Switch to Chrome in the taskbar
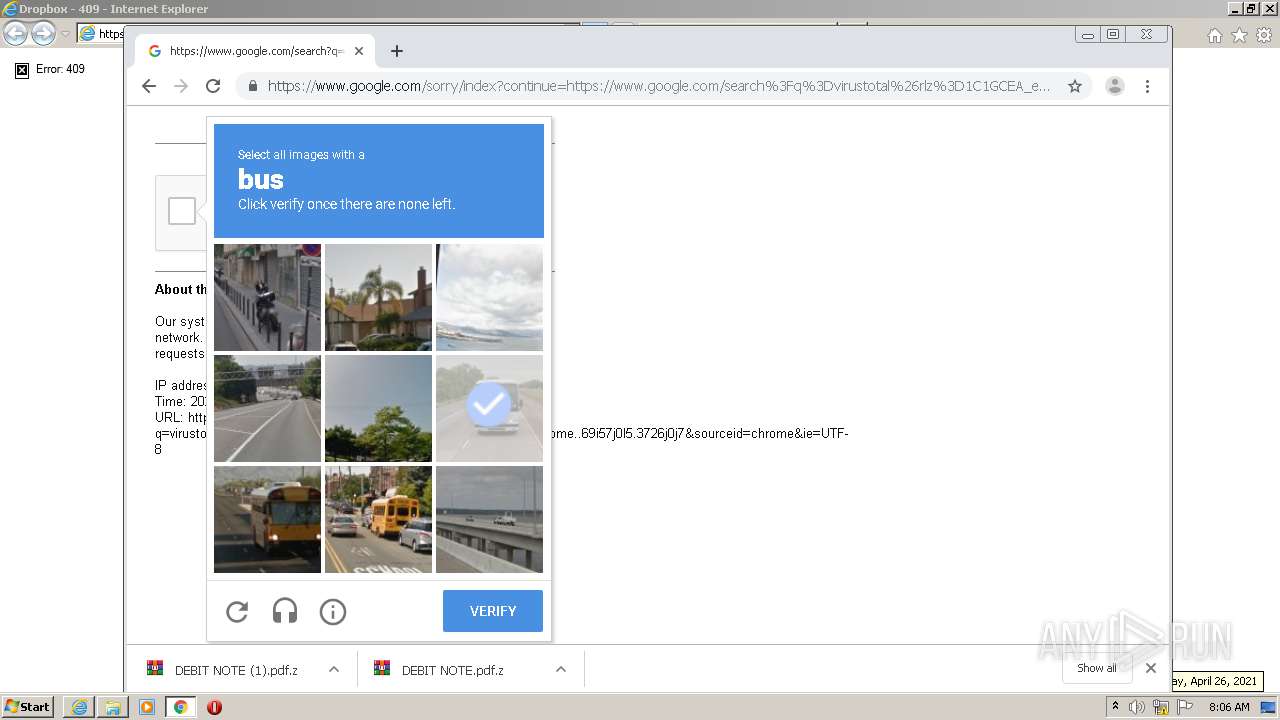Viewport: 1280px width, 720px height. 180,707
